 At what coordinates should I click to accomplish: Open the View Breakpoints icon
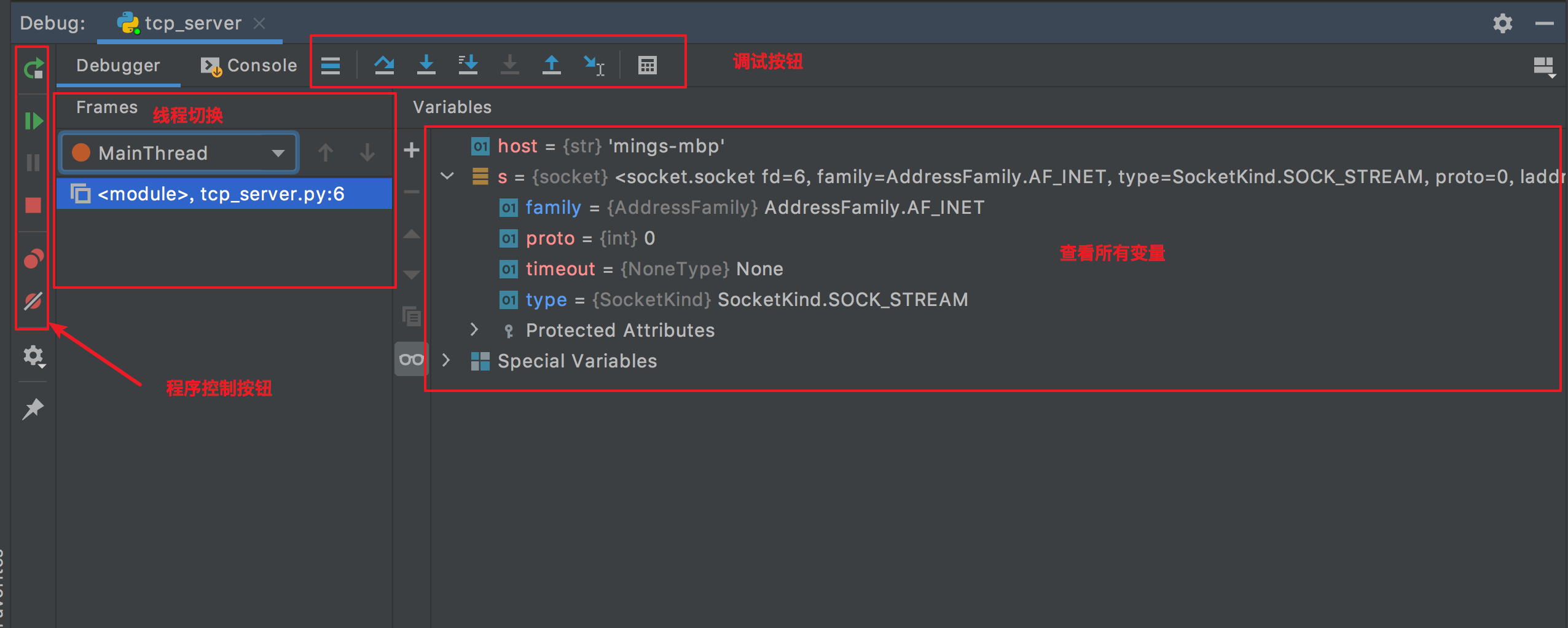tap(33, 259)
